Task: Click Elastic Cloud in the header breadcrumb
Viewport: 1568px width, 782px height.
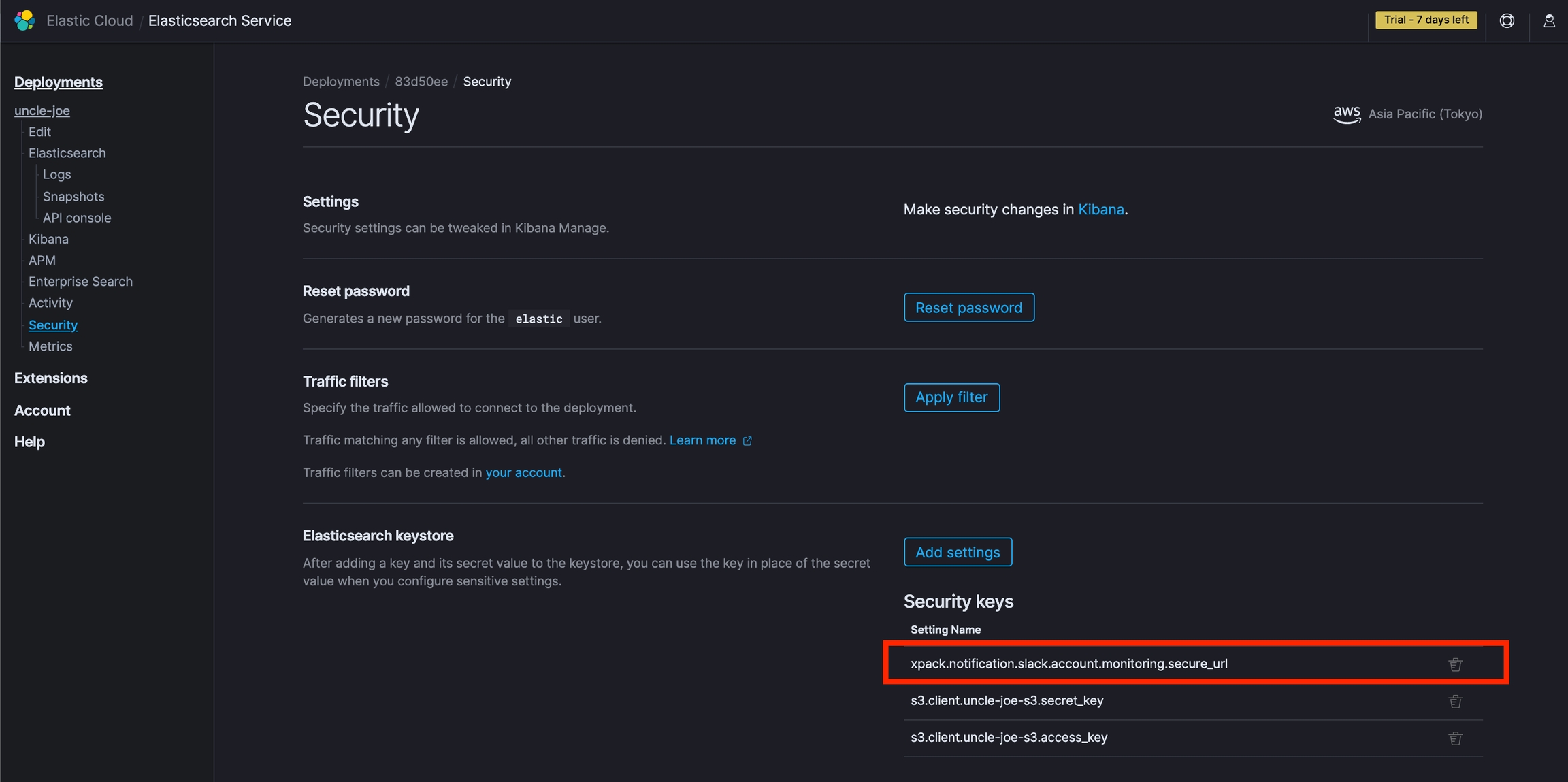Action: point(90,20)
